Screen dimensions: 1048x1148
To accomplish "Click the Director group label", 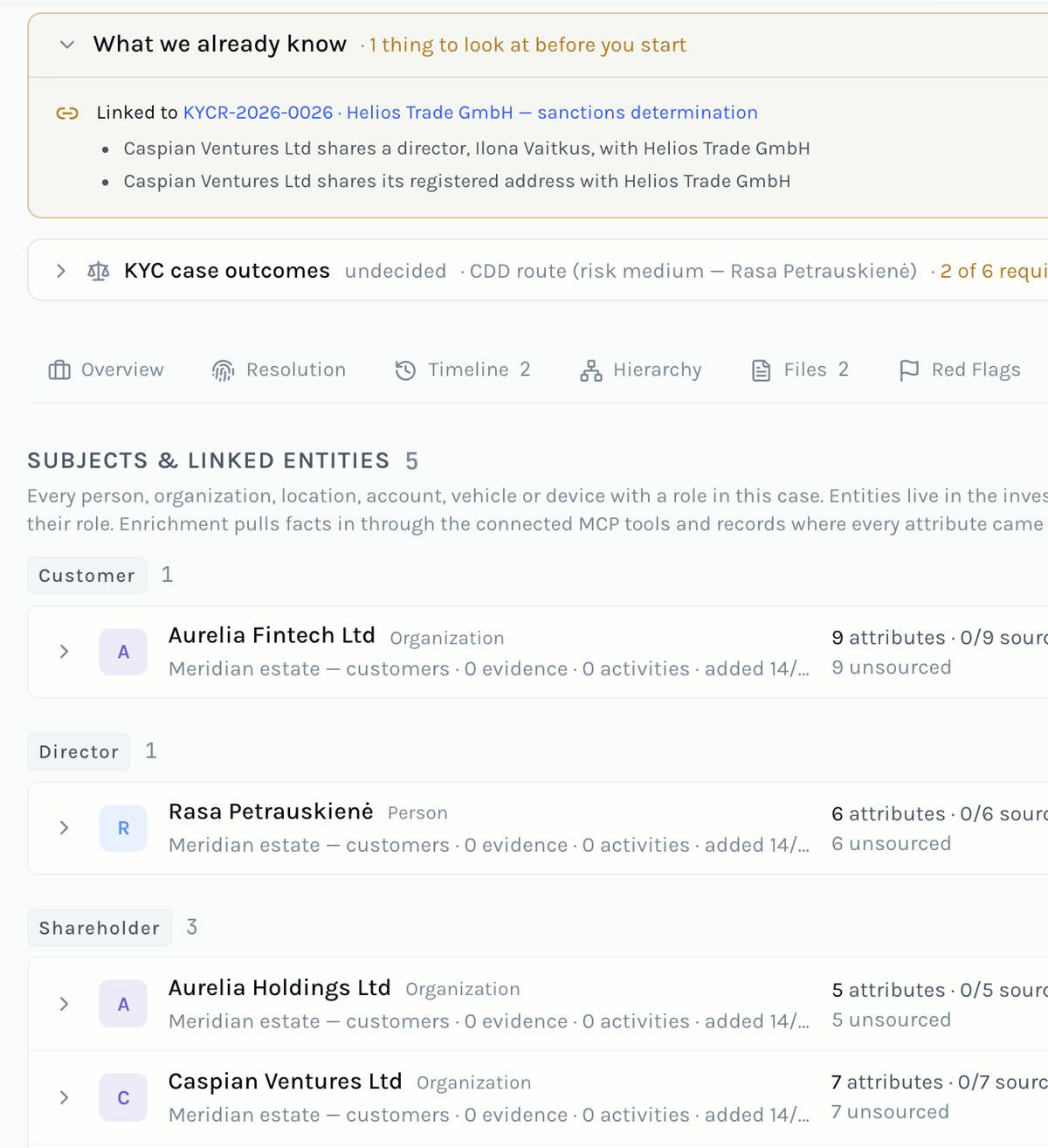I will click(79, 752).
